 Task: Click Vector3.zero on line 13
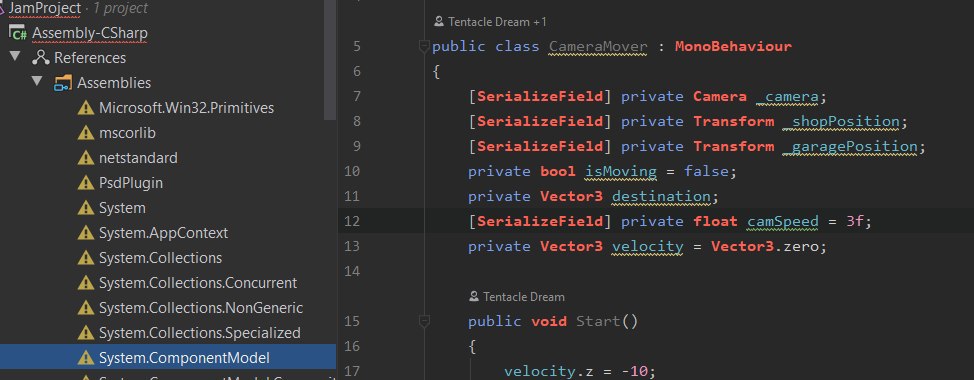point(765,247)
